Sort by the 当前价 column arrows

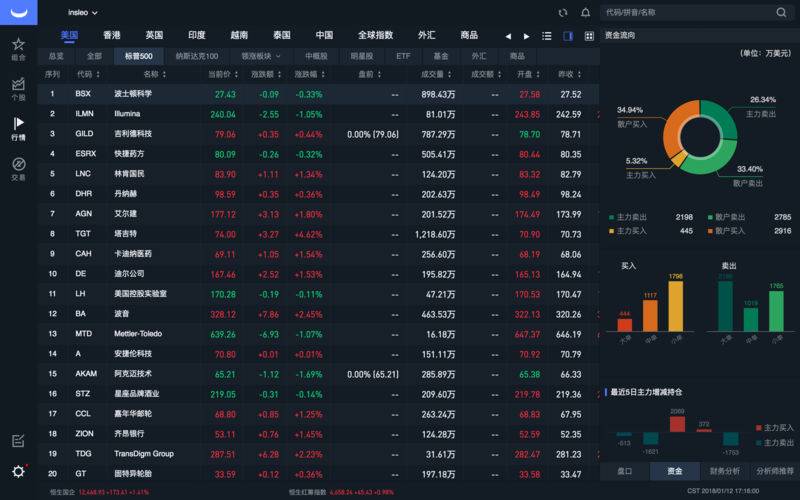236,74
